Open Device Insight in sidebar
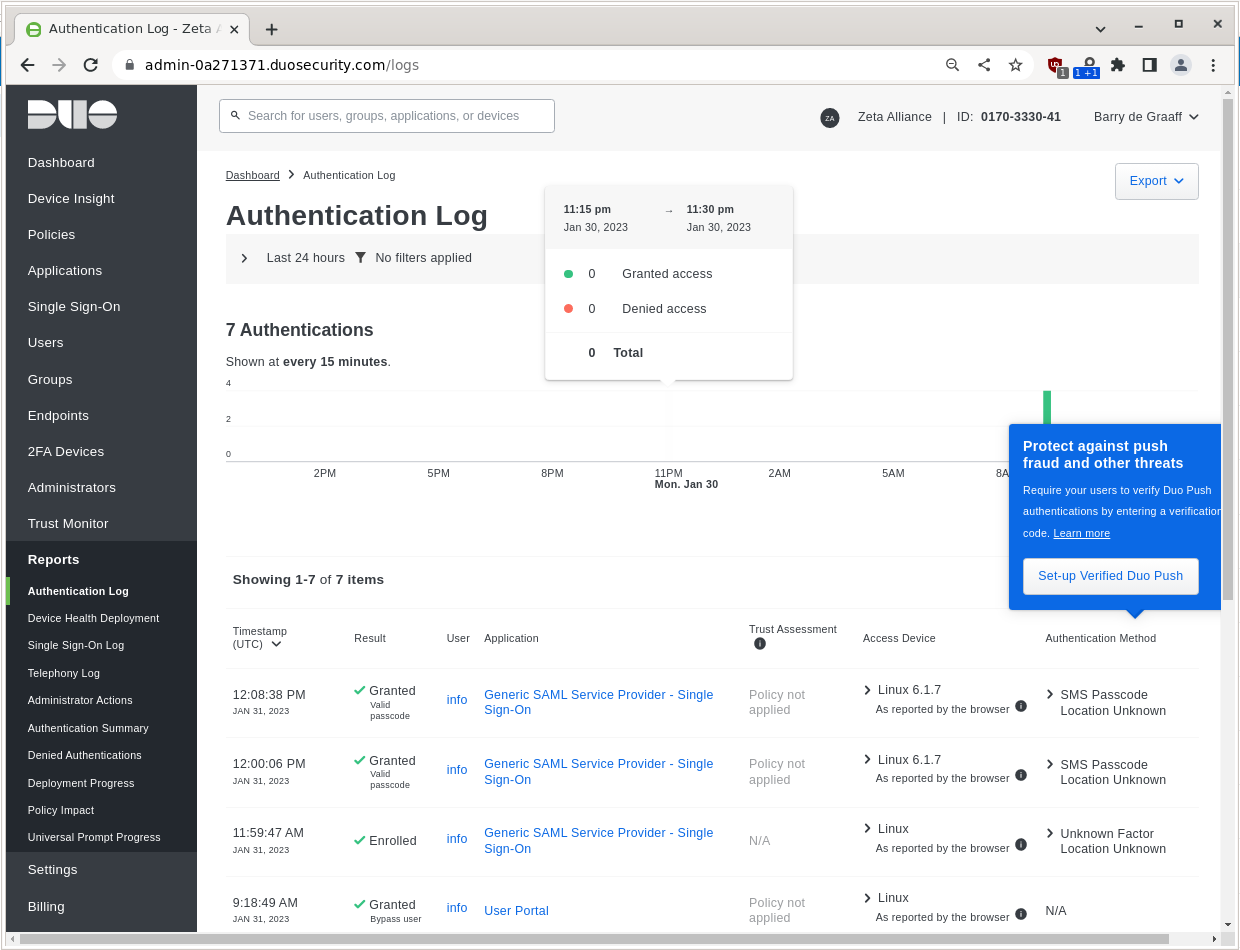Screen dimensions: 1240x950 [71, 198]
